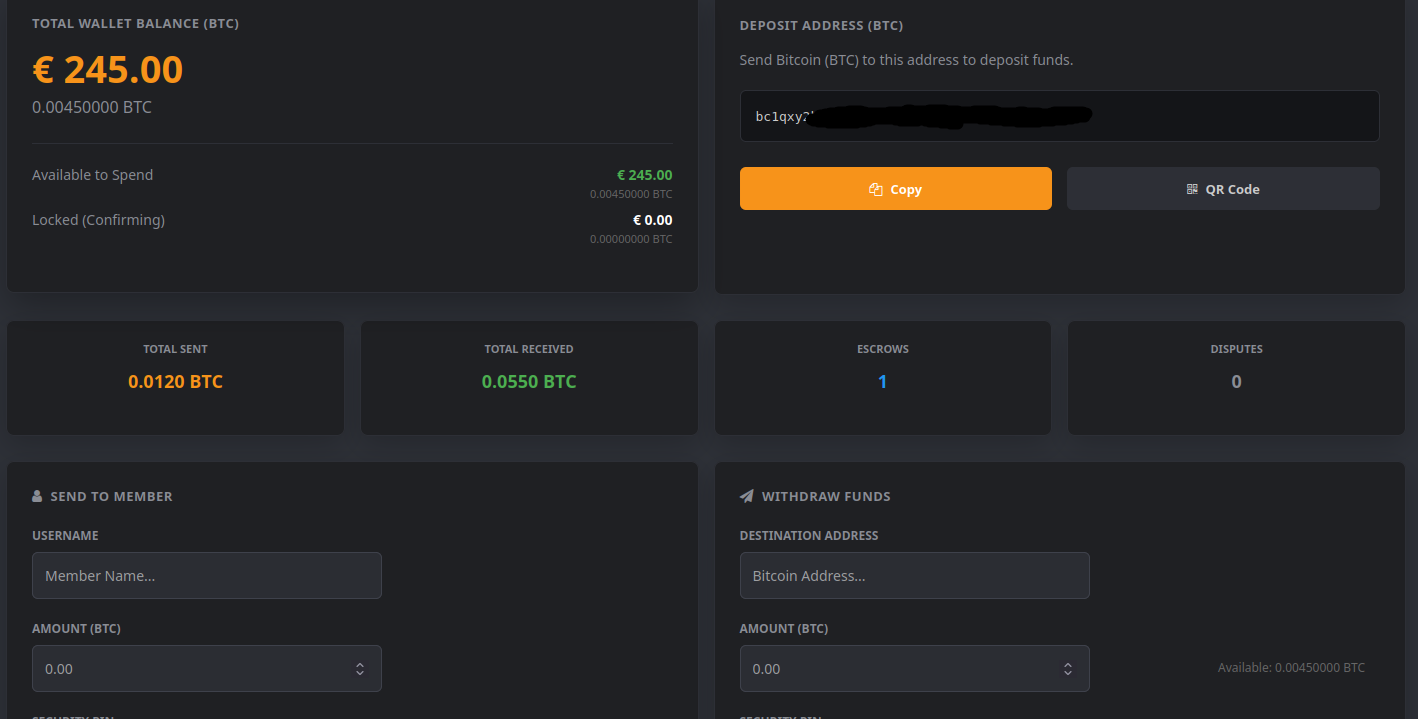
Task: Click the Send Bitcoin deposit instruction text
Action: 906,60
